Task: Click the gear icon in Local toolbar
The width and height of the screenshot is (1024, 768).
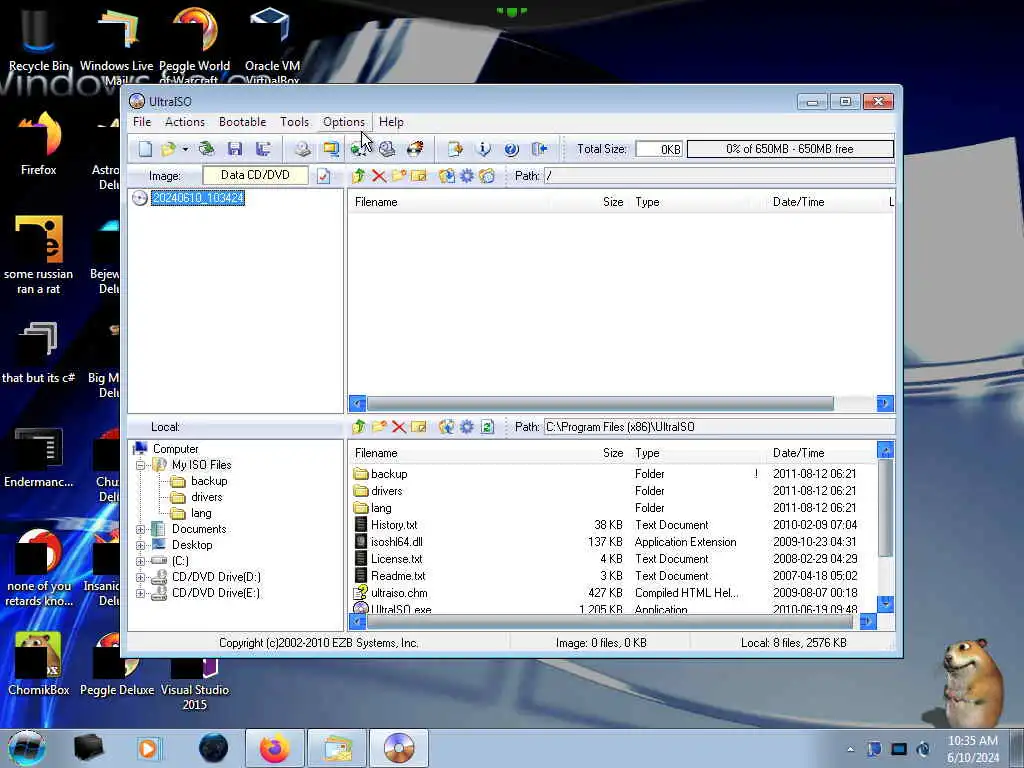Action: pyautogui.click(x=467, y=427)
